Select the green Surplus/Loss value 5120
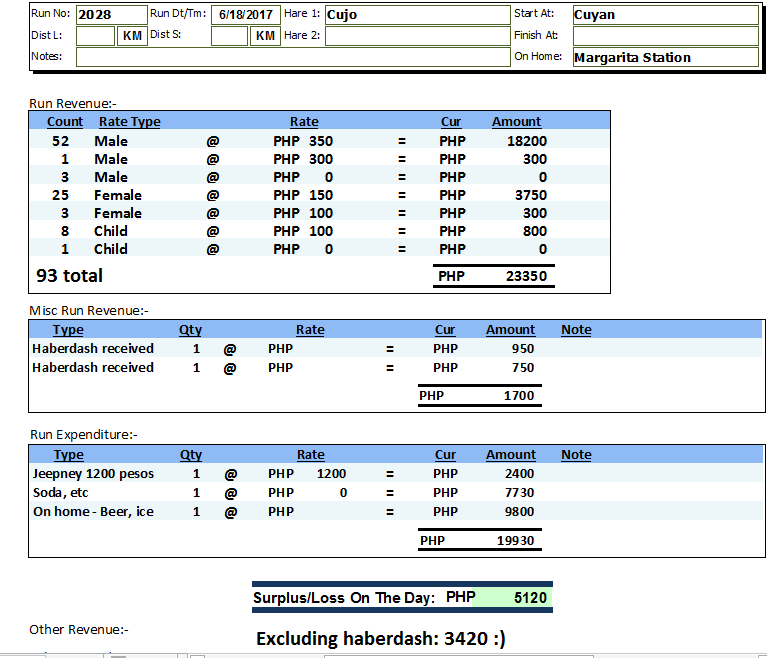Viewport: 767px width, 658px height. (x=529, y=598)
